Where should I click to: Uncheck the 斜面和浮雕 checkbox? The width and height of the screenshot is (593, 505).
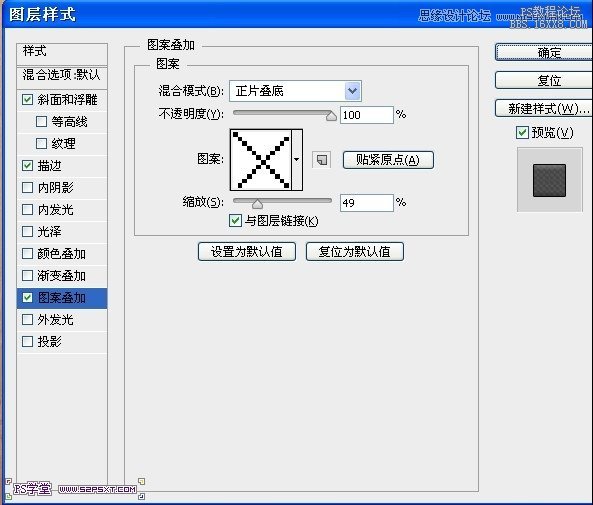27,99
